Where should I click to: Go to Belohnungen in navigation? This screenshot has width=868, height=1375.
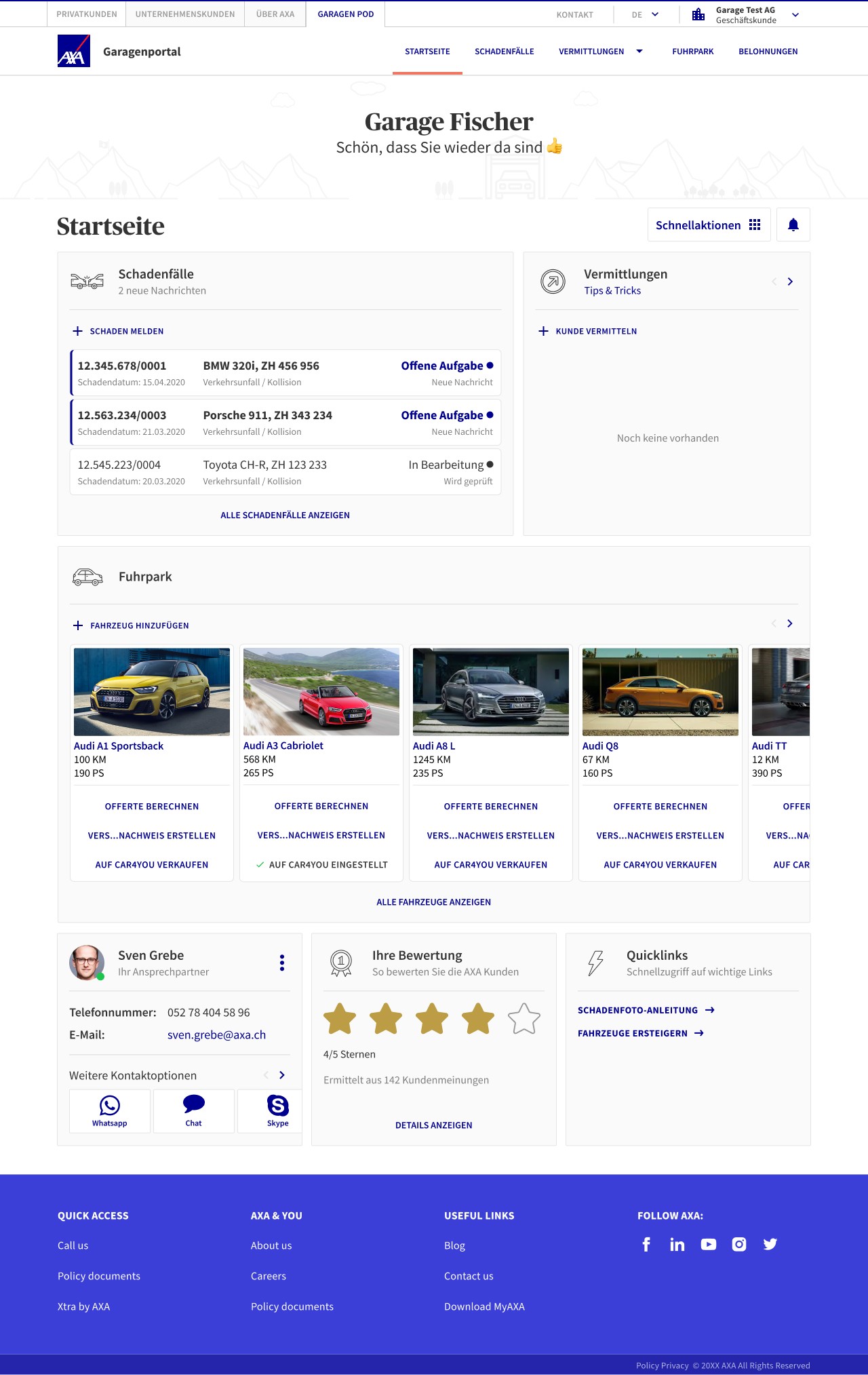point(768,52)
